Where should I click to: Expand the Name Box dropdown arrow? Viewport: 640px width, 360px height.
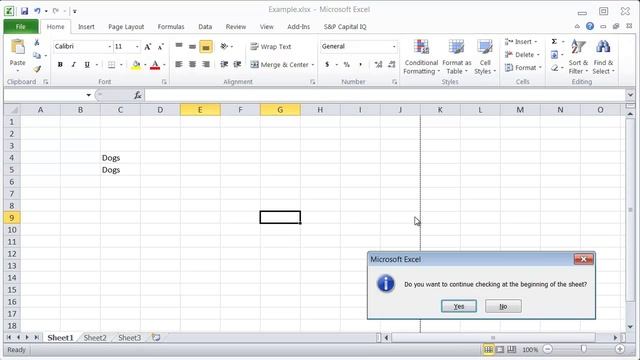(89, 95)
